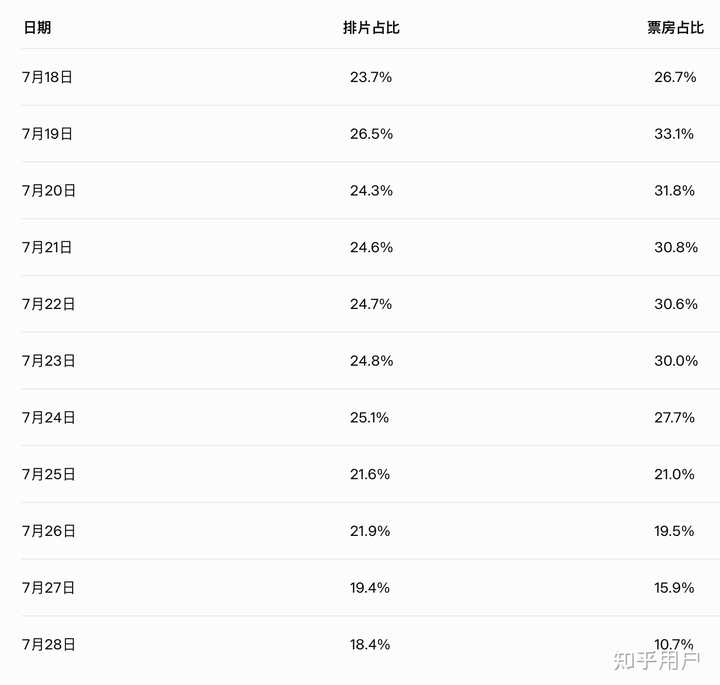Click the 25.1% screening share value

pyautogui.click(x=371, y=418)
